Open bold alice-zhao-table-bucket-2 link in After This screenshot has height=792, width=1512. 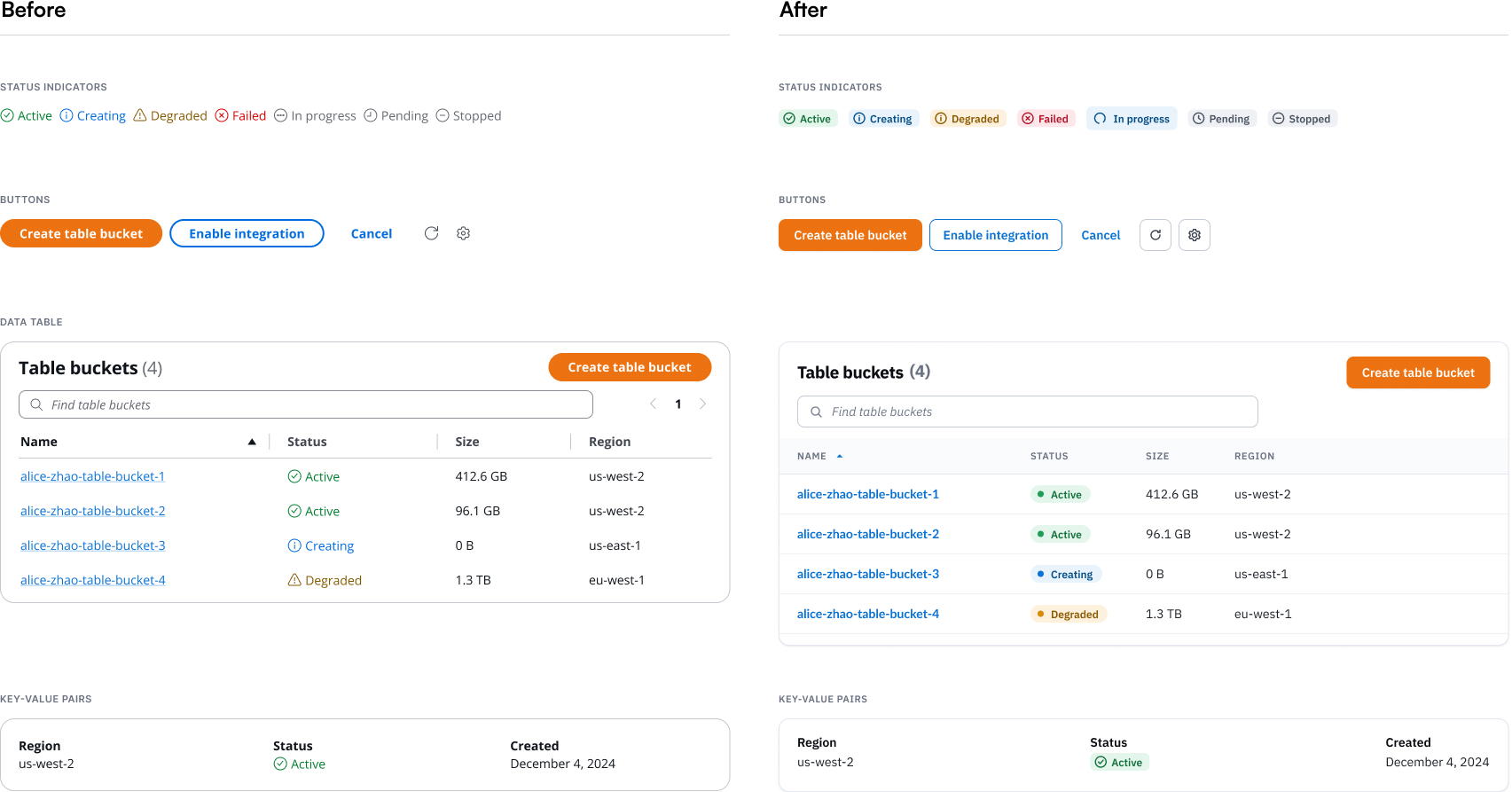tap(868, 534)
